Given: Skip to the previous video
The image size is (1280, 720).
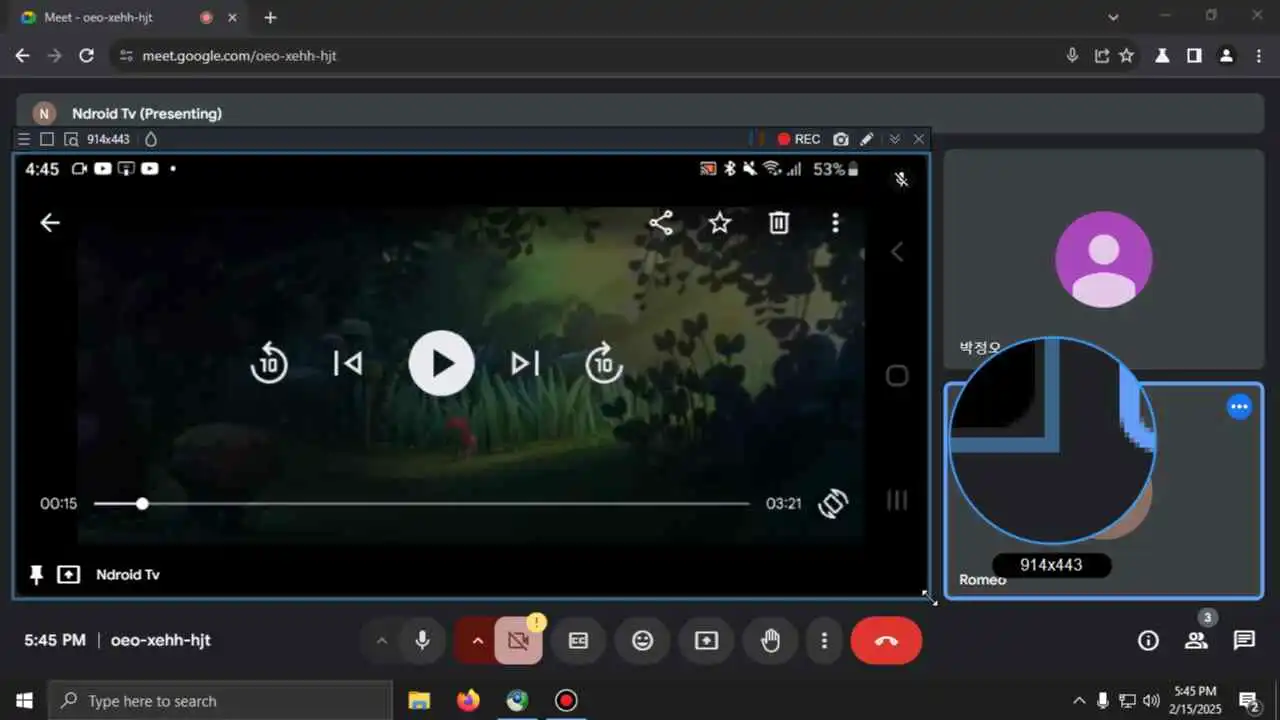Looking at the screenshot, I should [x=347, y=363].
